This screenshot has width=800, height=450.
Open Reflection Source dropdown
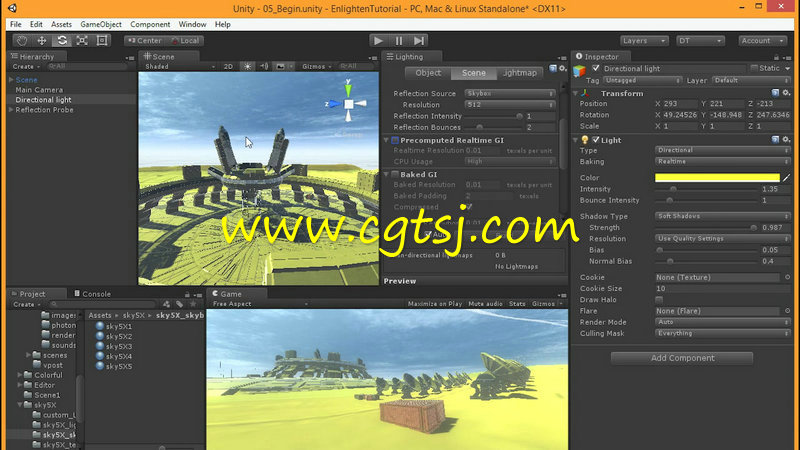pos(509,93)
